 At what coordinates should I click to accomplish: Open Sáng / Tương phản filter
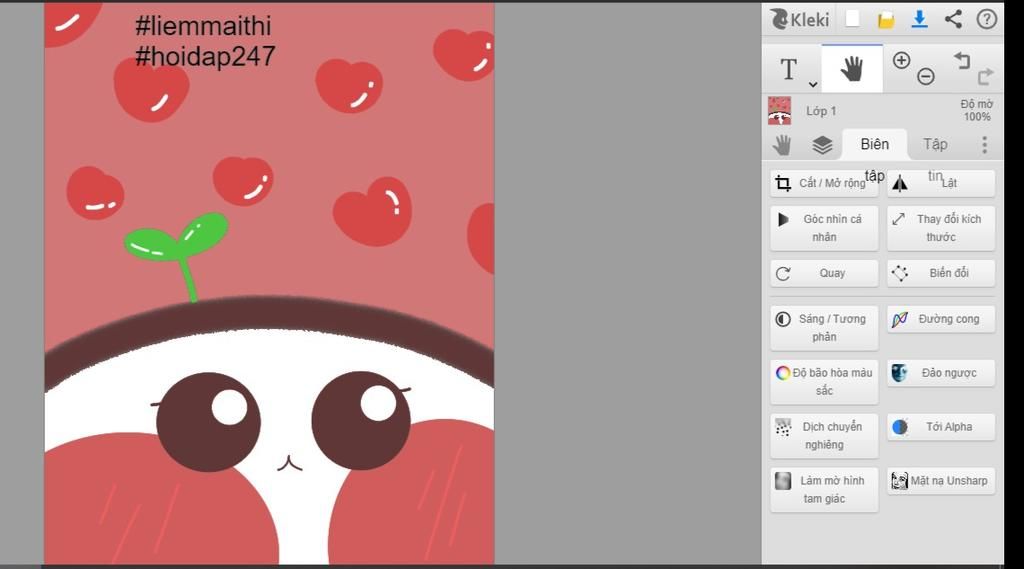[x=824, y=327]
